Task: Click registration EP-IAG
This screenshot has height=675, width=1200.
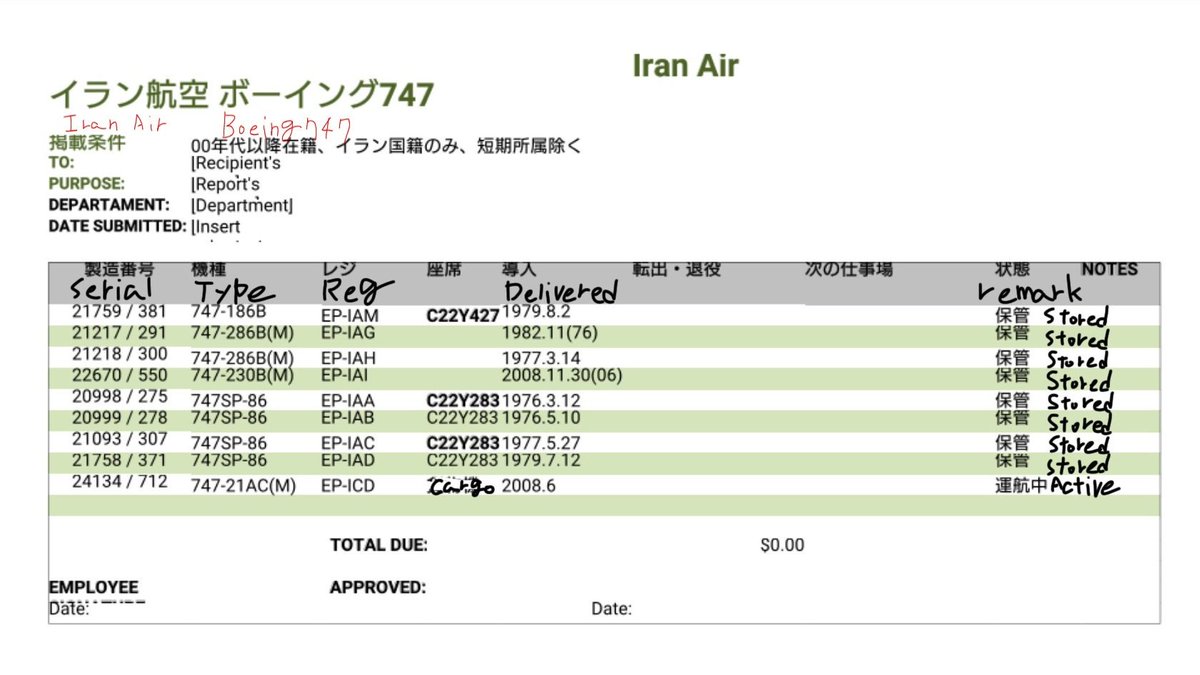Action: click(349, 332)
